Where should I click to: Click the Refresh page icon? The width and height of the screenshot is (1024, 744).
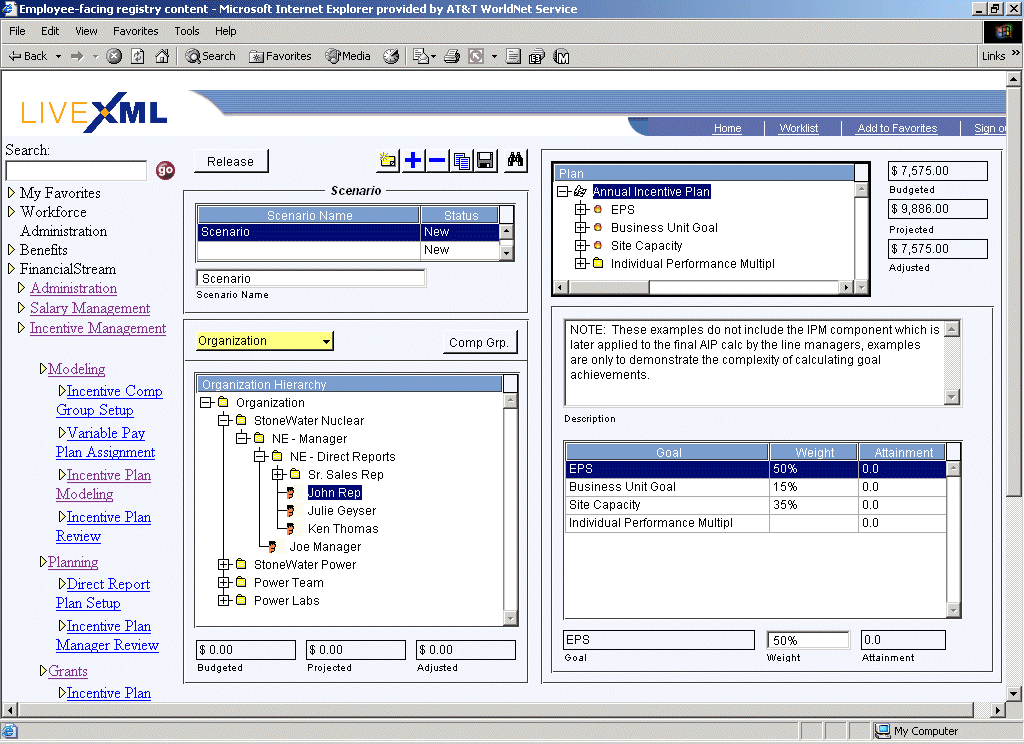[138, 56]
